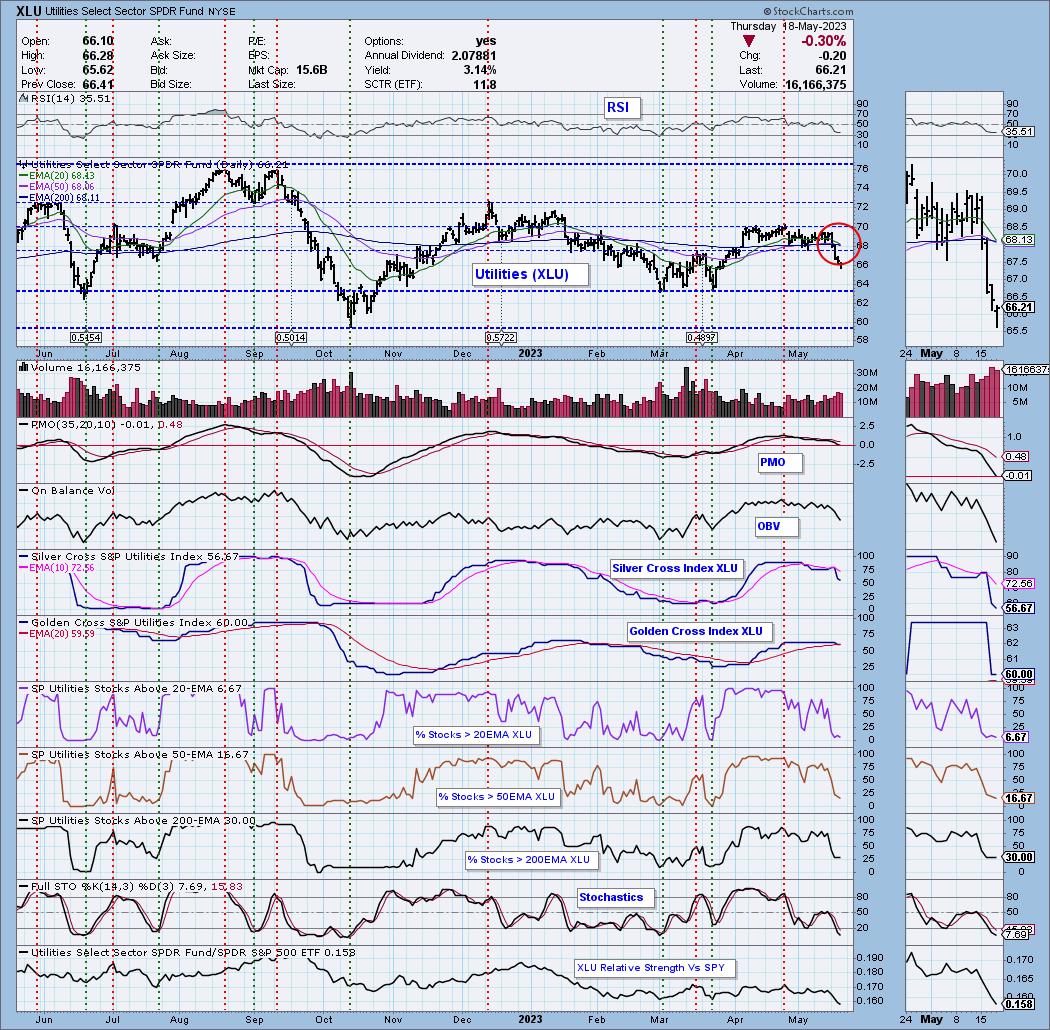The image size is (1050, 1030).
Task: Click the XLU Relative Strength Vs SPY label
Action: (x=654, y=968)
